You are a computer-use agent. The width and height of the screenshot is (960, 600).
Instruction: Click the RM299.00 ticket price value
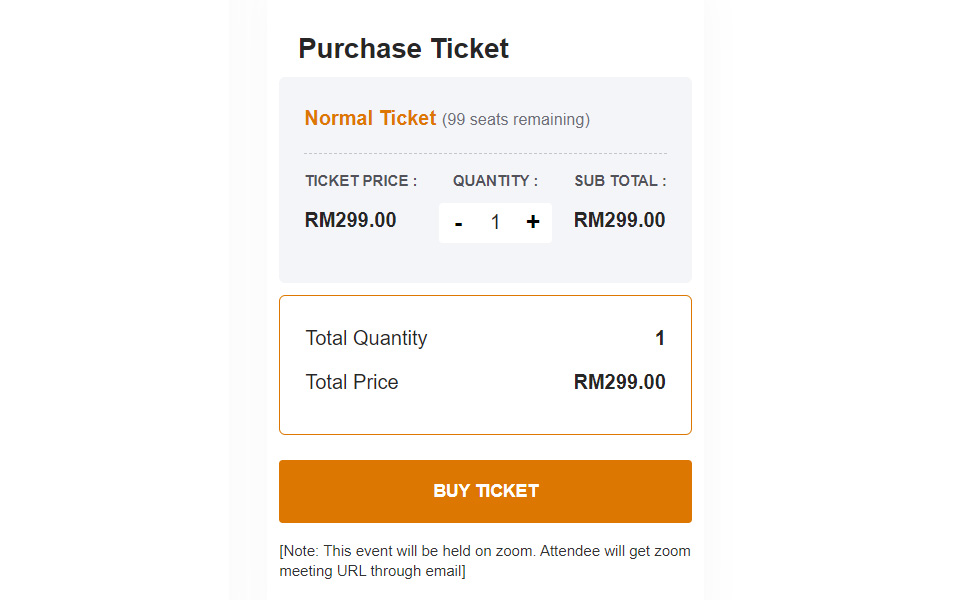(350, 220)
